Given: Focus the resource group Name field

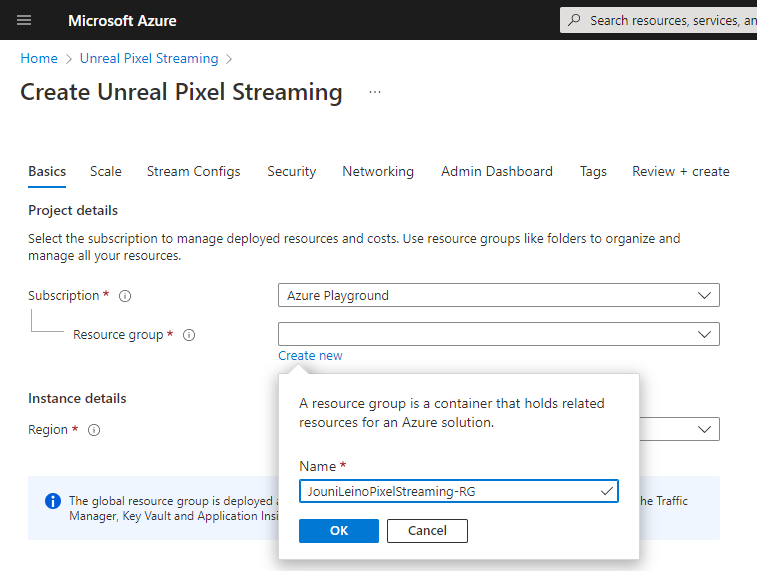Looking at the screenshot, I should tap(459, 491).
